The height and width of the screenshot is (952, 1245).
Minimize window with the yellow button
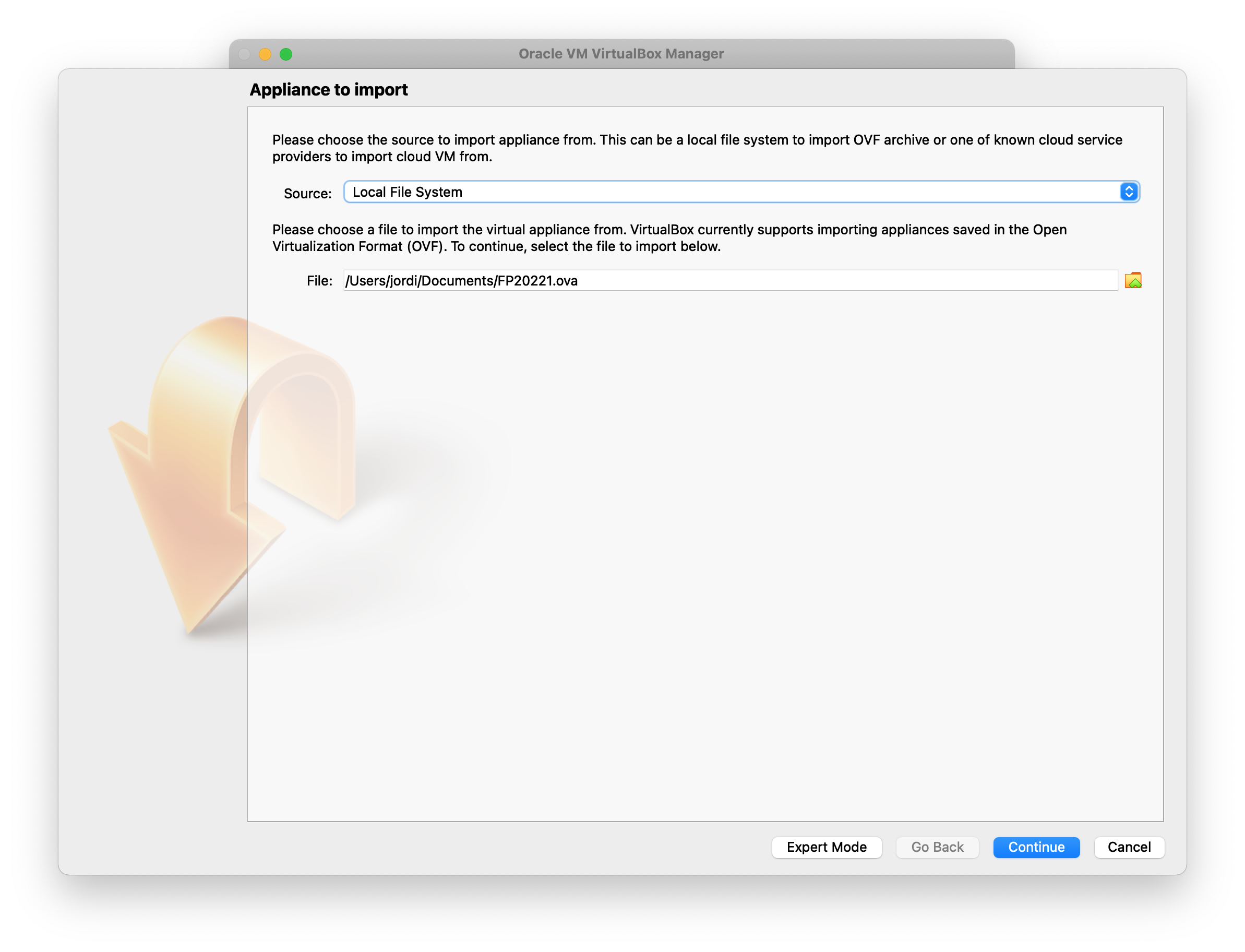[x=265, y=54]
